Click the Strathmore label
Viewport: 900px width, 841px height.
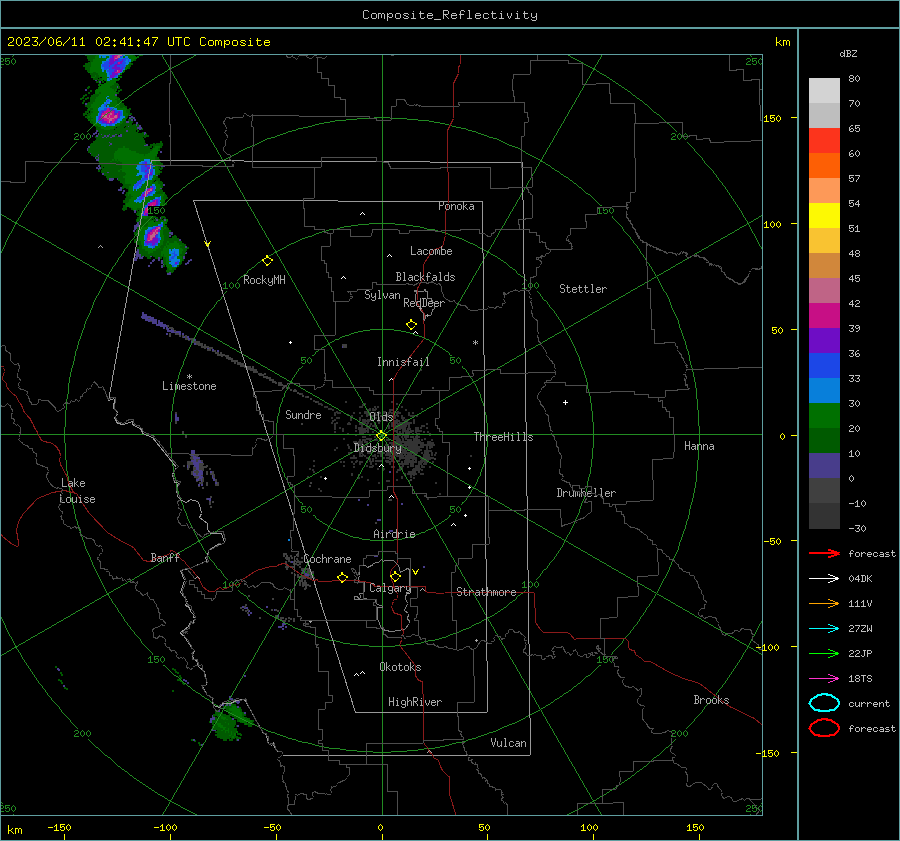point(486,592)
